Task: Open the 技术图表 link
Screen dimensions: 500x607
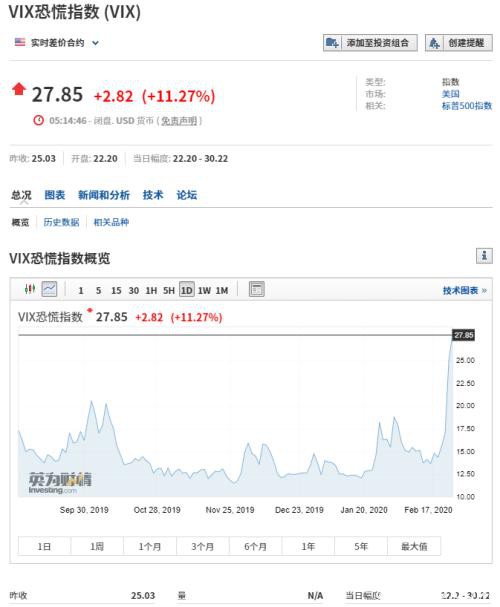Action: point(464,290)
